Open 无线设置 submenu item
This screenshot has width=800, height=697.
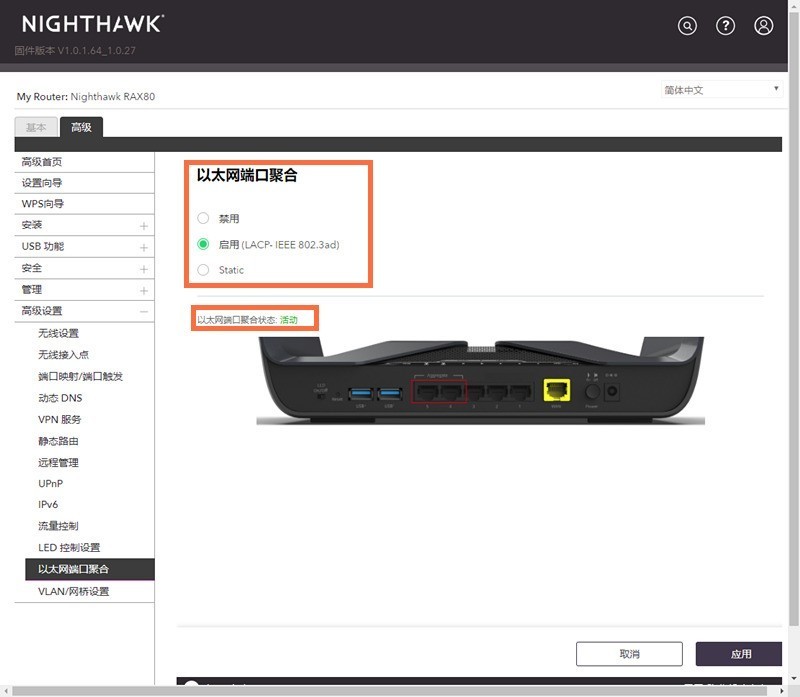tap(58, 333)
